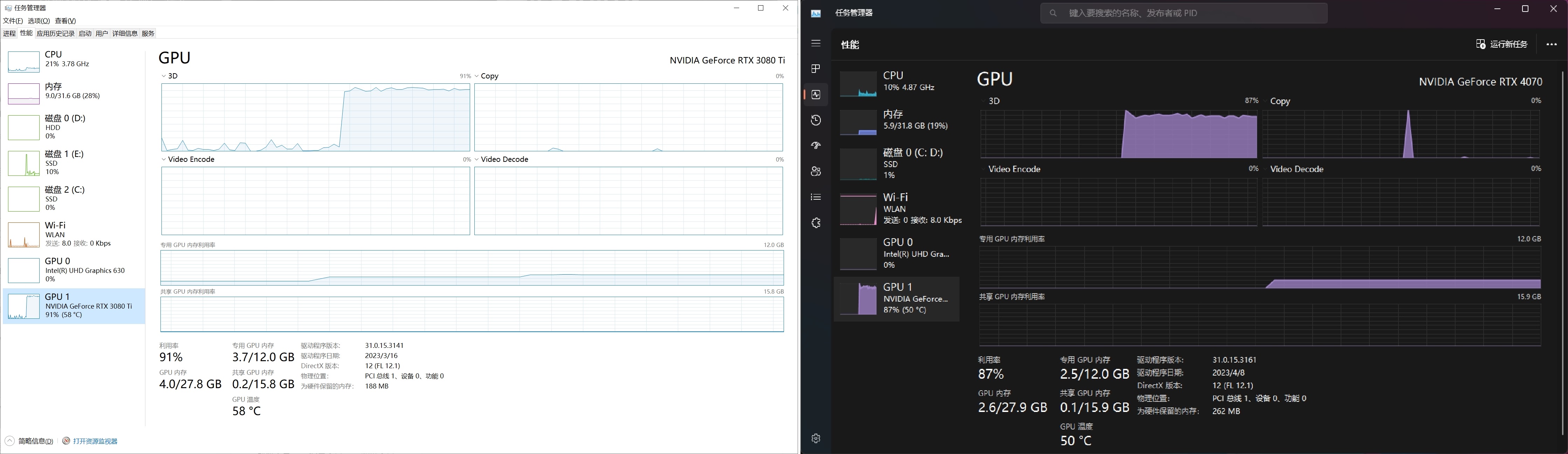Click the three-dots more options button
Viewport: 1568px width, 454px height.
click(1551, 44)
